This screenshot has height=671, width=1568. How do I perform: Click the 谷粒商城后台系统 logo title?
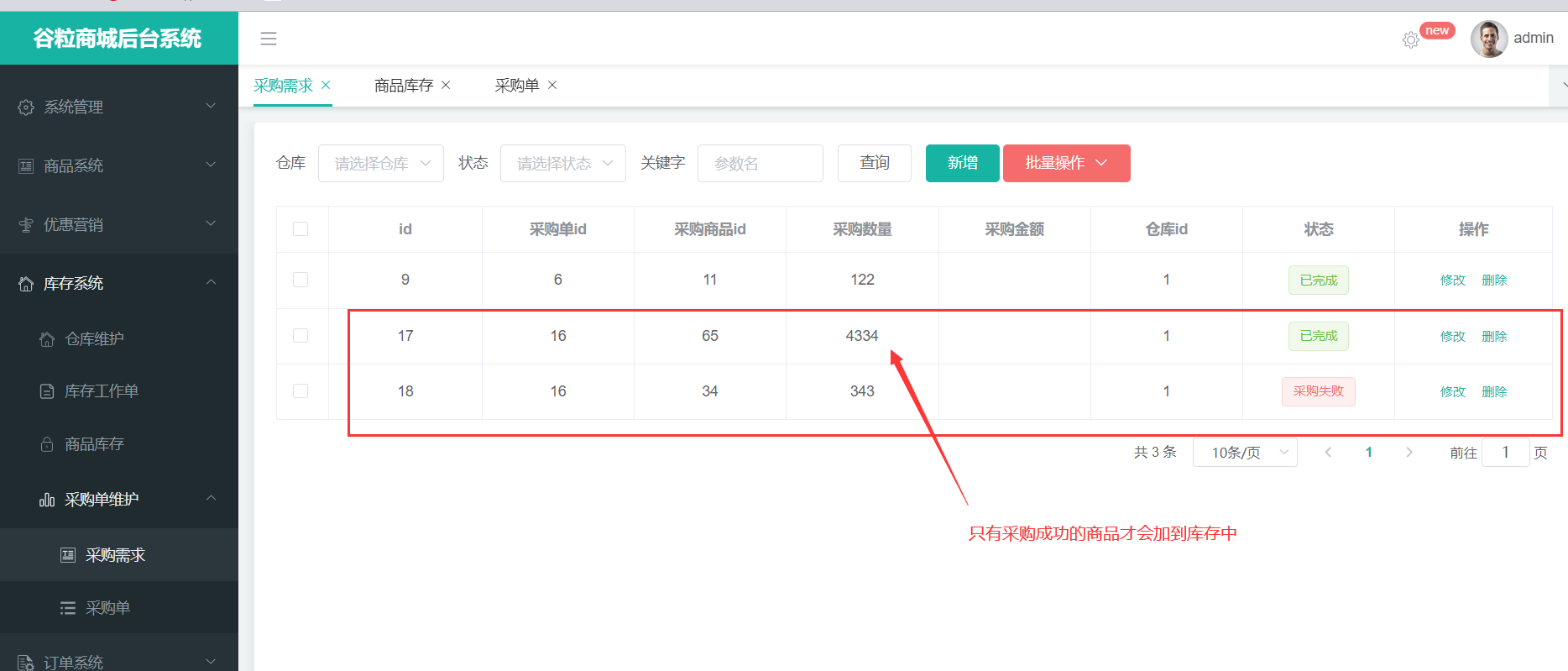click(x=118, y=39)
